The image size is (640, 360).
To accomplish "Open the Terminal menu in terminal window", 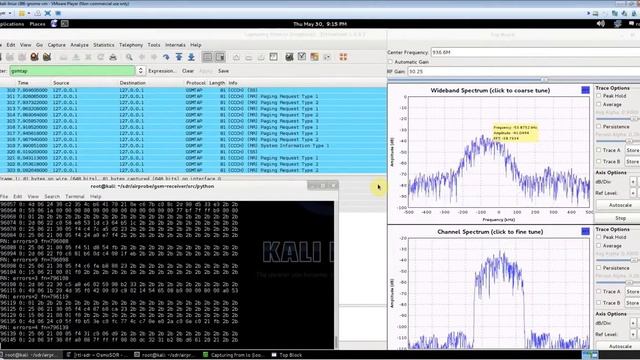I will point(75,196).
